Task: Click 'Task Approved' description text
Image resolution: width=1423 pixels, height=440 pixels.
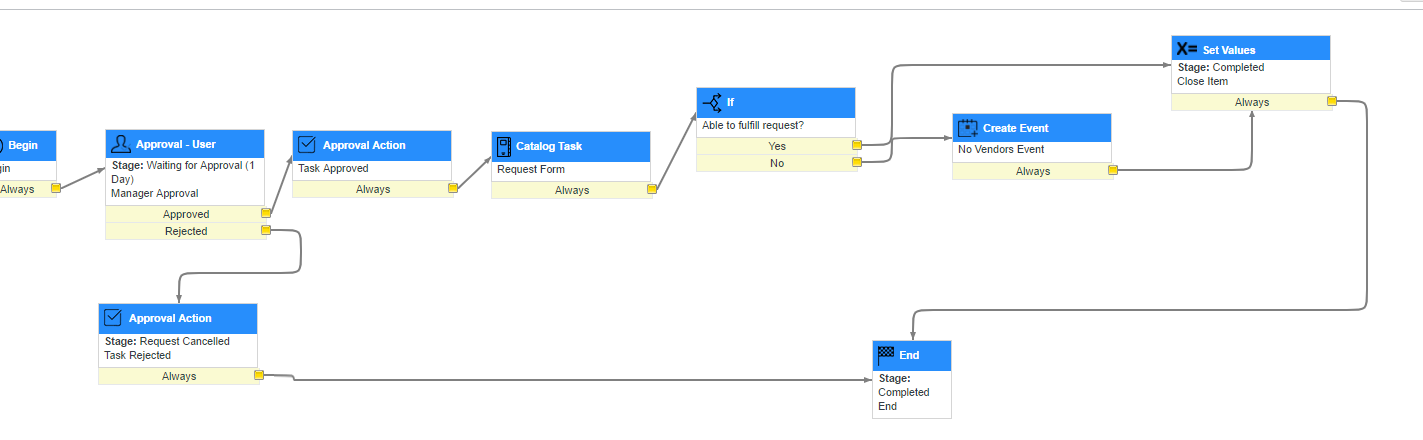Action: (333, 168)
